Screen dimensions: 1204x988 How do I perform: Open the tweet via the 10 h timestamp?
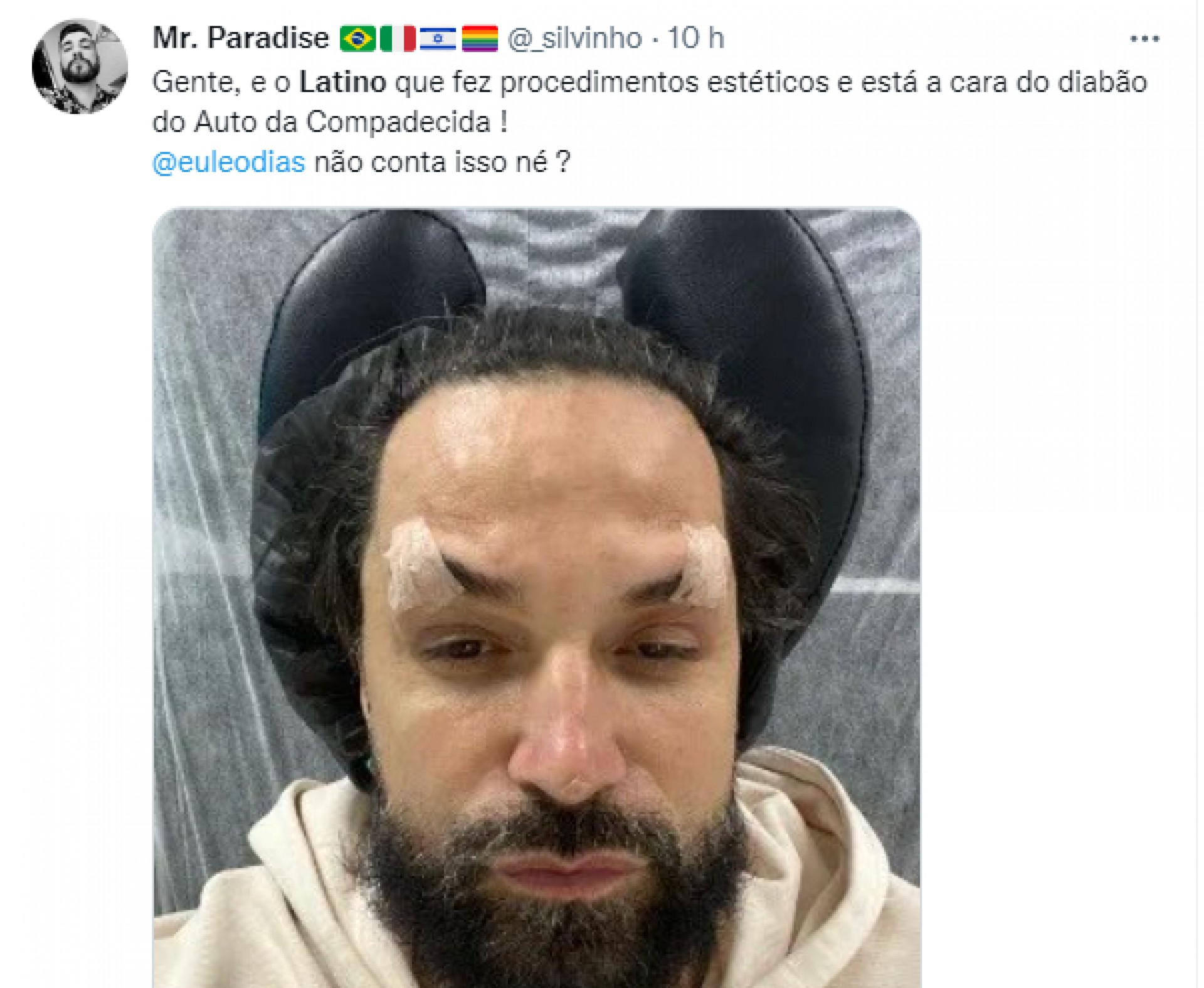tap(695, 38)
